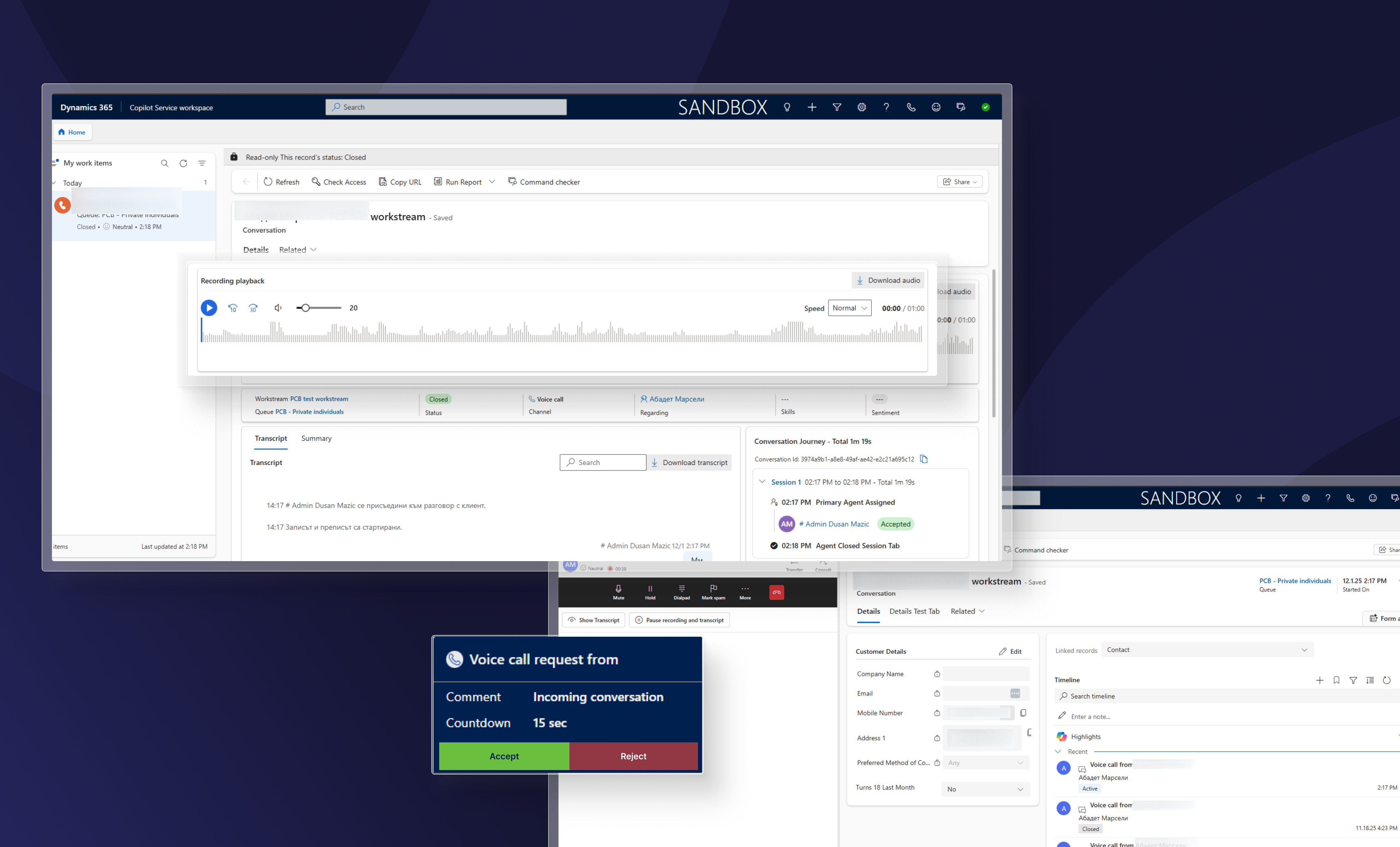This screenshot has width=1400, height=847.
Task: Mark the call as spam
Action: coord(713,592)
